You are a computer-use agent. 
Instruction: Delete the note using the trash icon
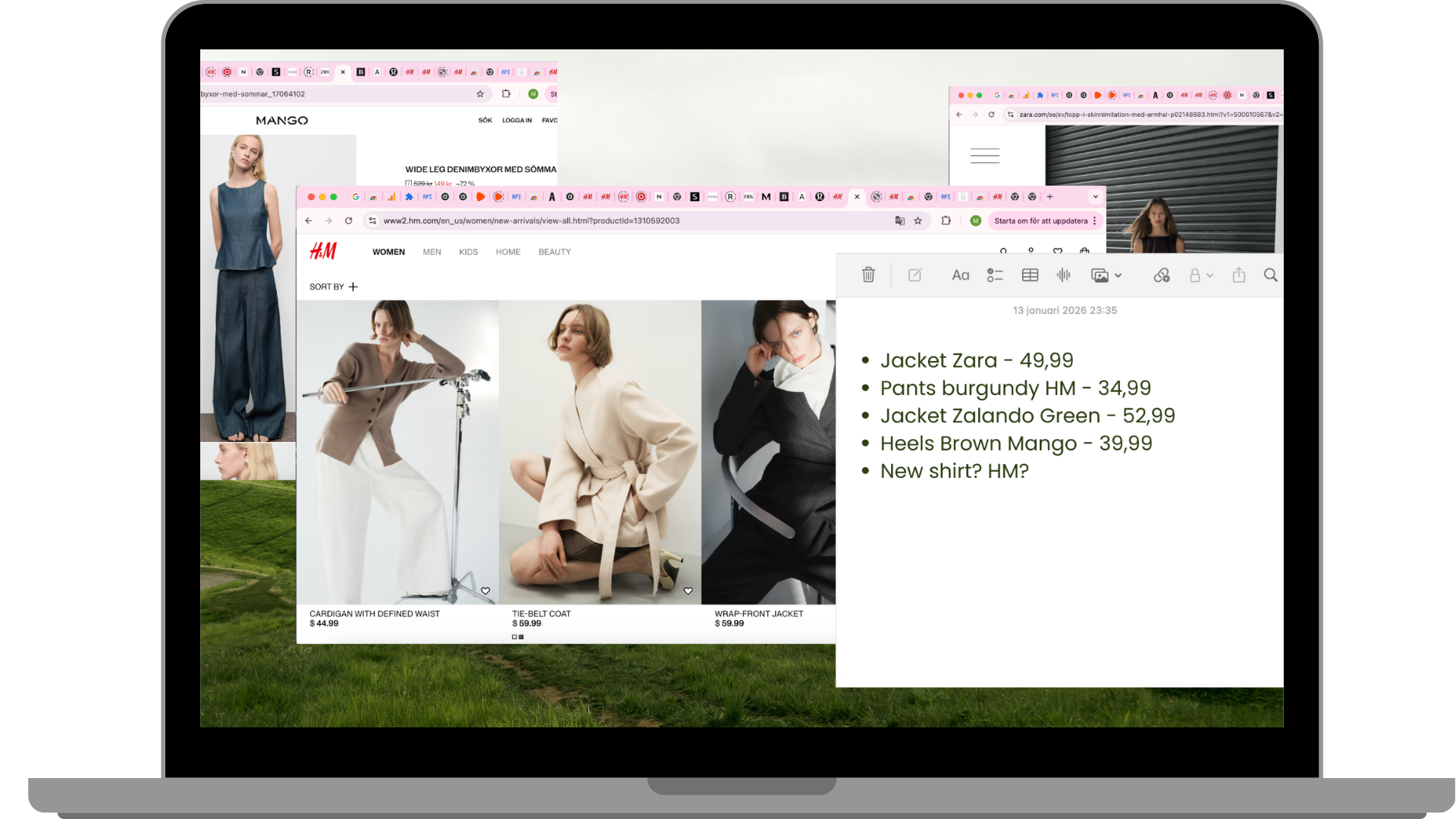[868, 275]
